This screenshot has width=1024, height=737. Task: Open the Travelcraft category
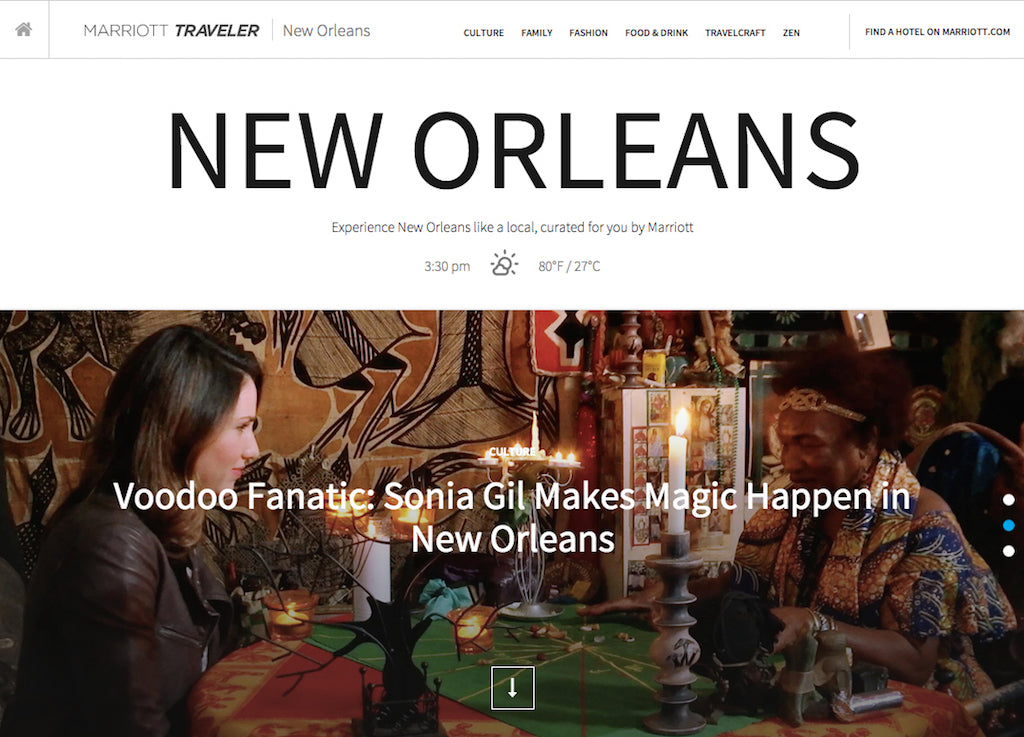coord(735,33)
